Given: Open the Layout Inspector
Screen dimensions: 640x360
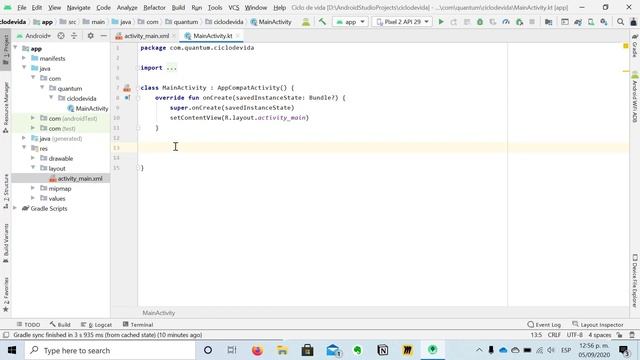Looking at the screenshot, I should pos(598,324).
